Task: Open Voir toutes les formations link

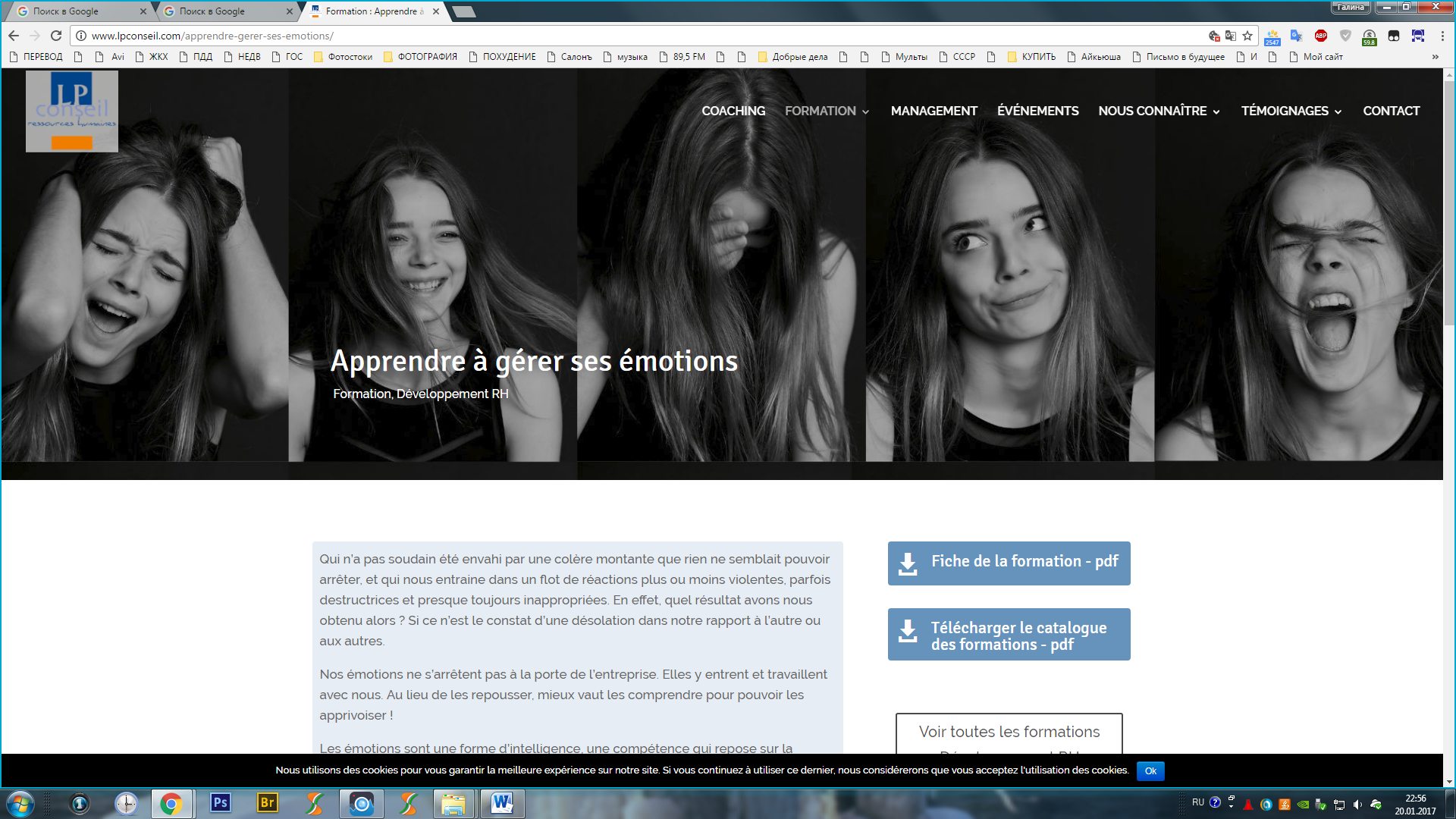Action: click(x=1009, y=732)
